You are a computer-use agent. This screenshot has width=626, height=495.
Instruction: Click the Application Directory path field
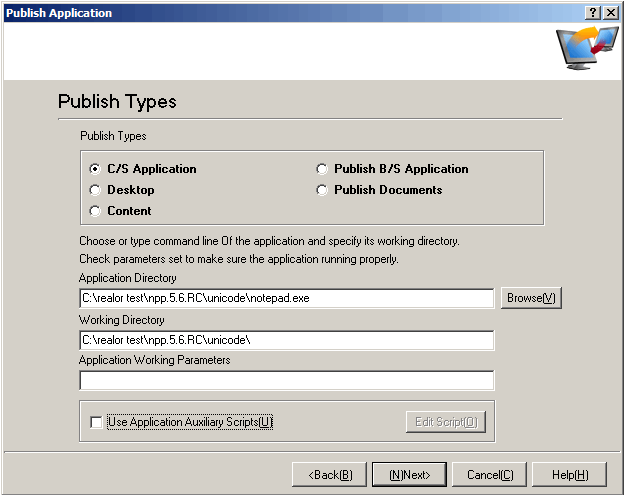coord(286,299)
